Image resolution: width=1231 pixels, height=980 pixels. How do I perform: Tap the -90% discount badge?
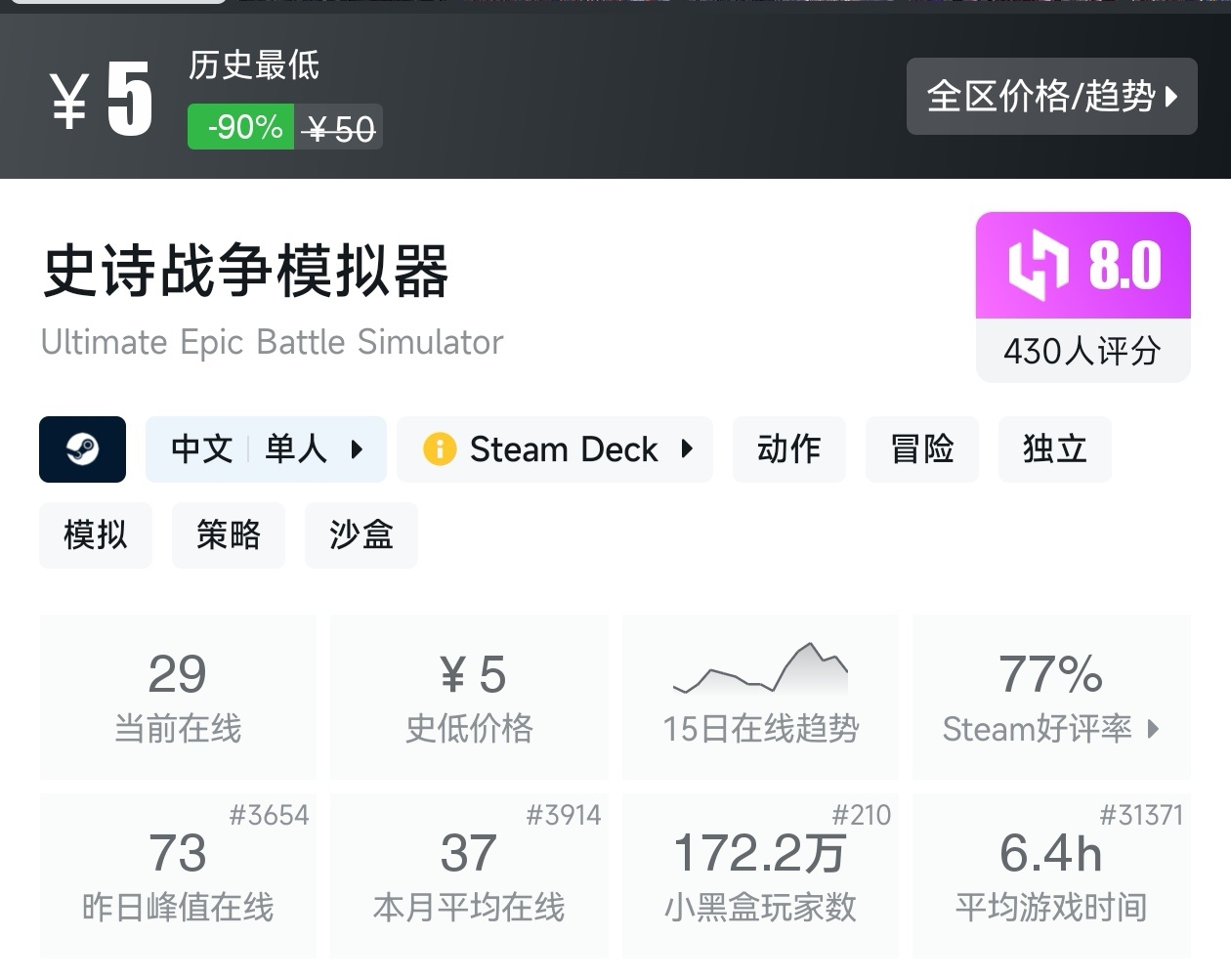(x=241, y=127)
